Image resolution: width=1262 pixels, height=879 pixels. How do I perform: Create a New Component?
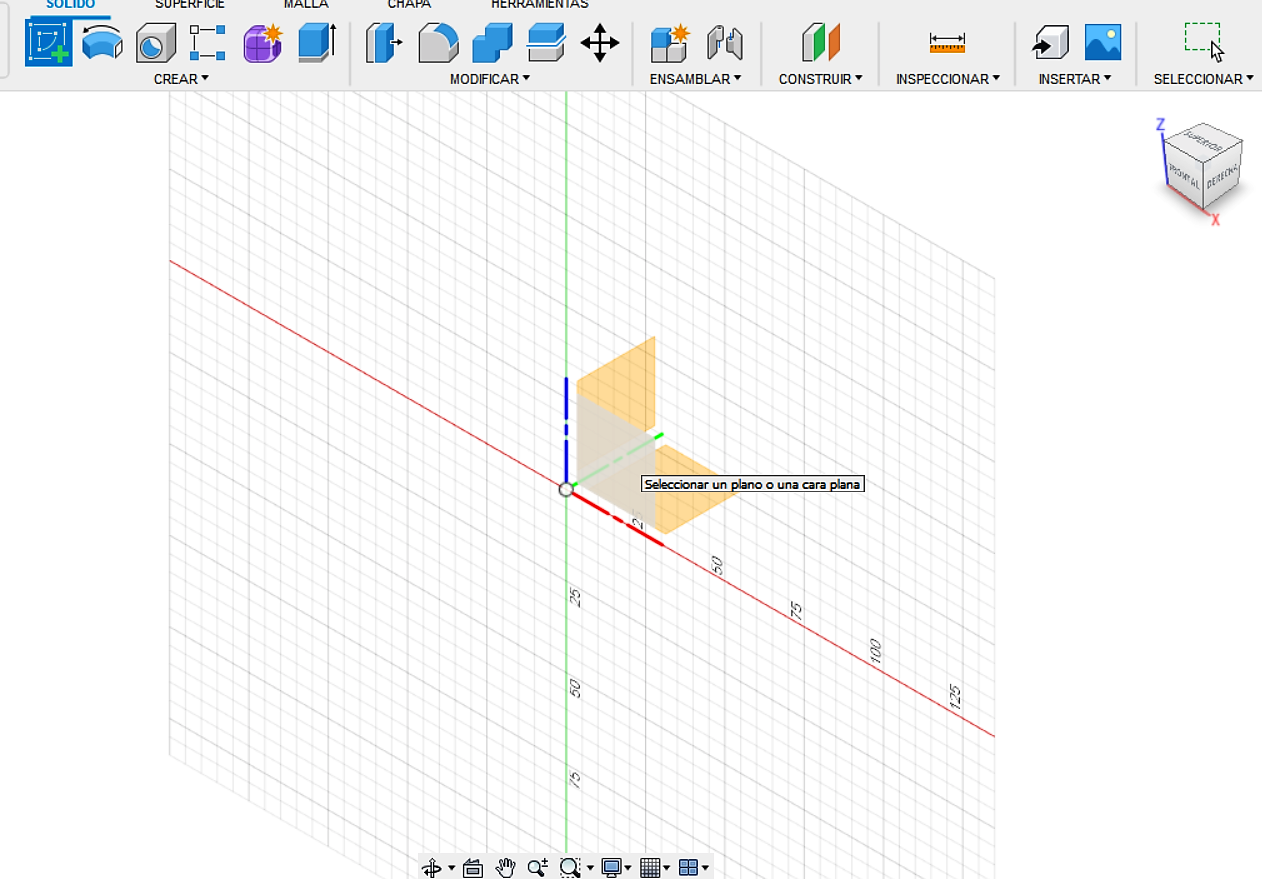[668, 44]
